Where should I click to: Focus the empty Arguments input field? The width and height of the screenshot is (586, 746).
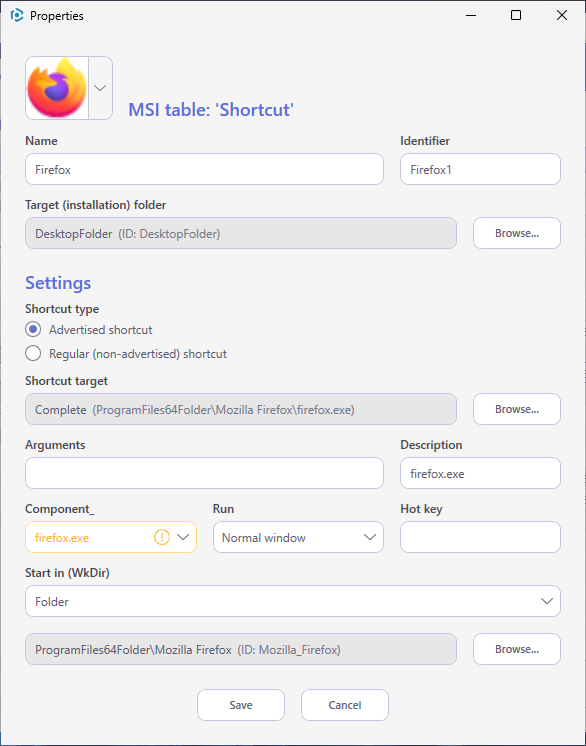tap(205, 473)
